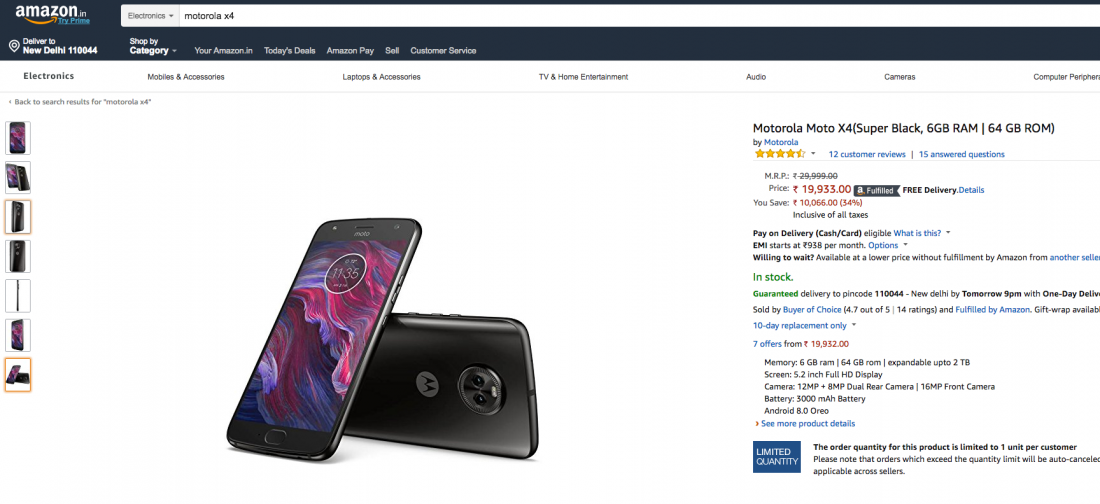
Task: Expand the star rating breakdown arrow
Action: (813, 154)
